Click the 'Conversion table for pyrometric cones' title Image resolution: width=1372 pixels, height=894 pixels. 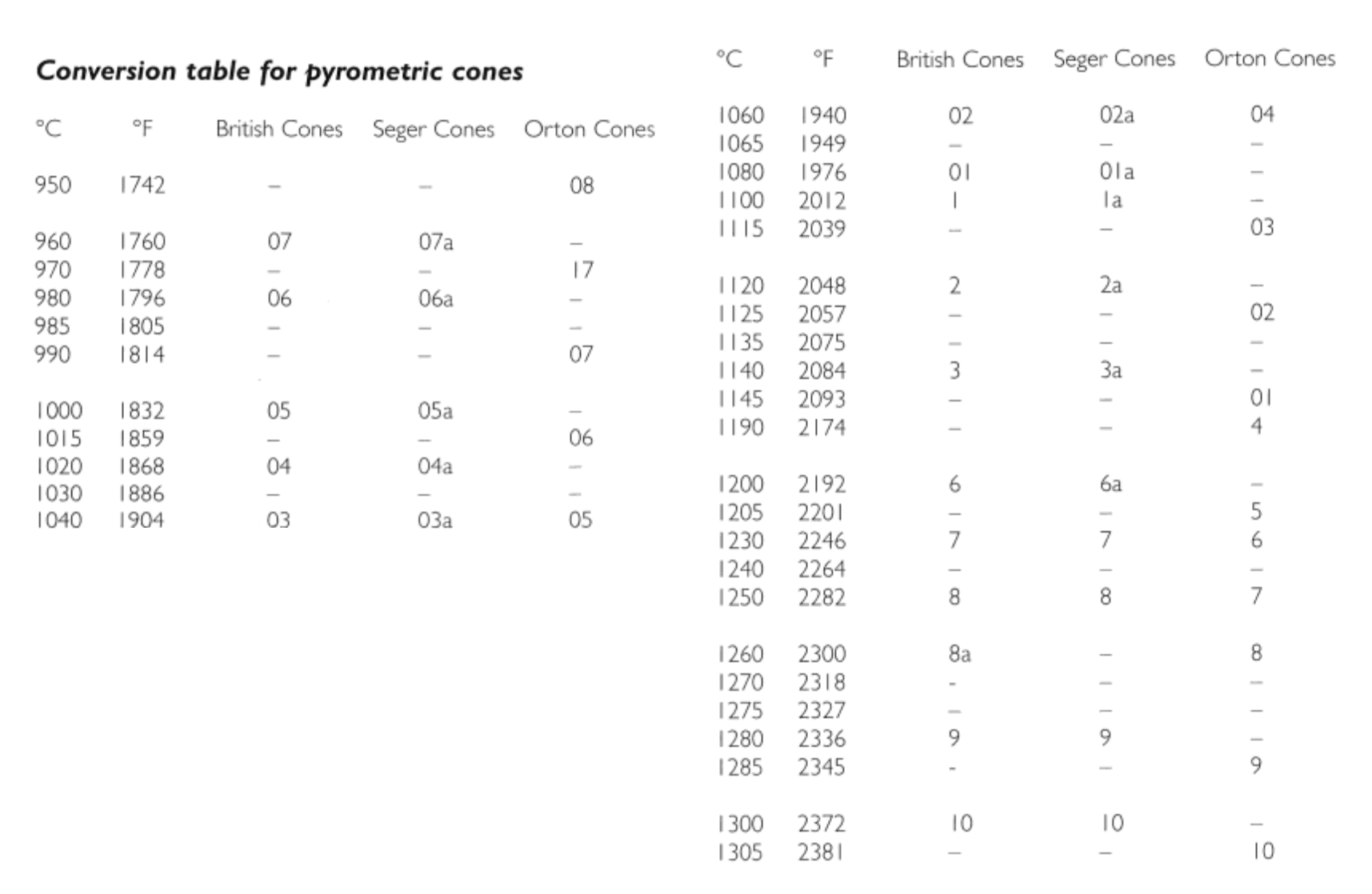tap(279, 71)
